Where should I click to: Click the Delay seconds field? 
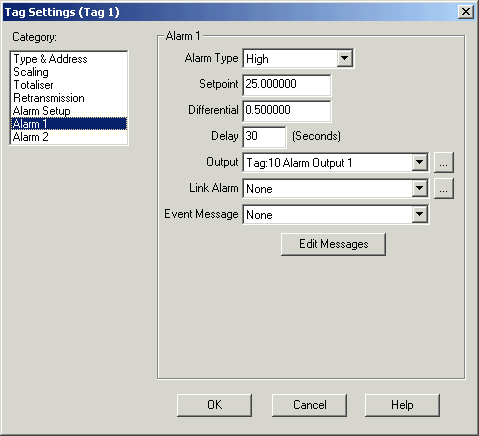point(264,137)
